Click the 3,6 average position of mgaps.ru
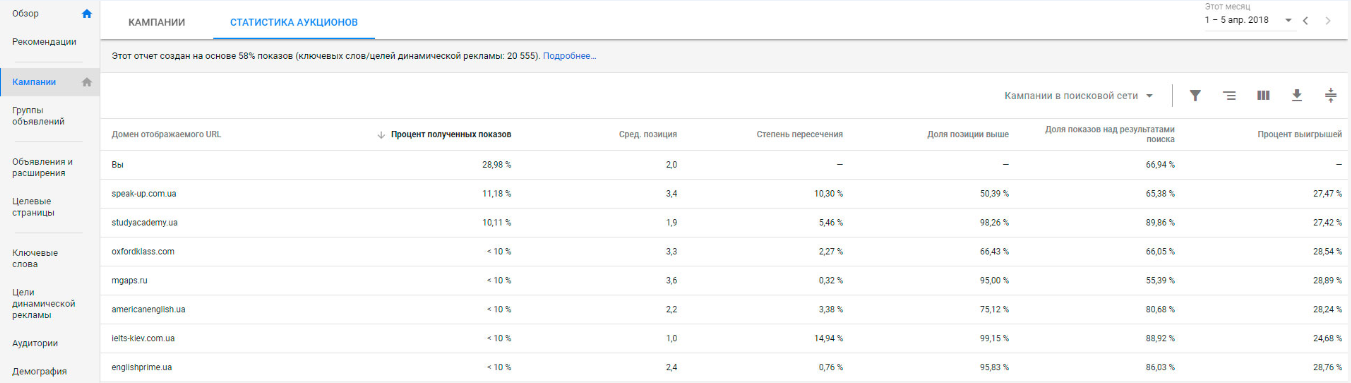 pos(672,281)
